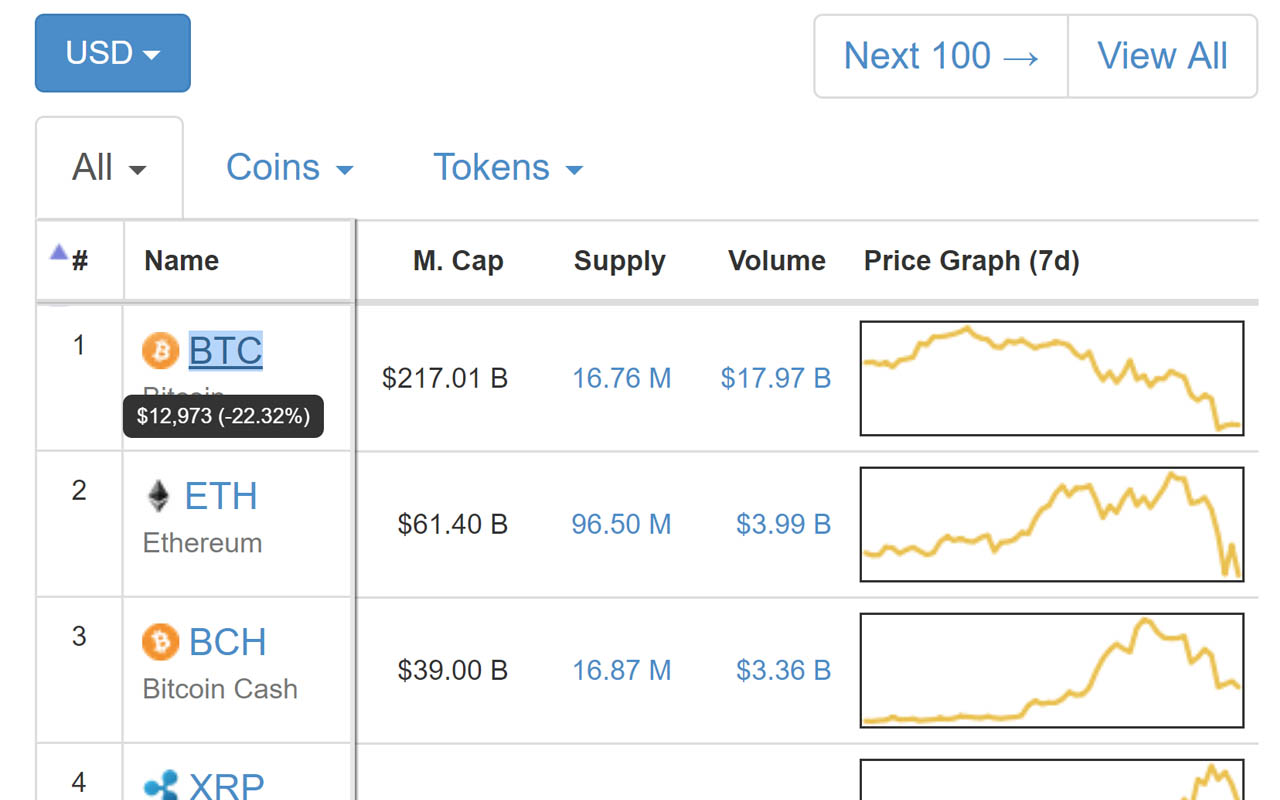Sort by the # rank column
The height and width of the screenshot is (800, 1280).
pyautogui.click(x=80, y=261)
